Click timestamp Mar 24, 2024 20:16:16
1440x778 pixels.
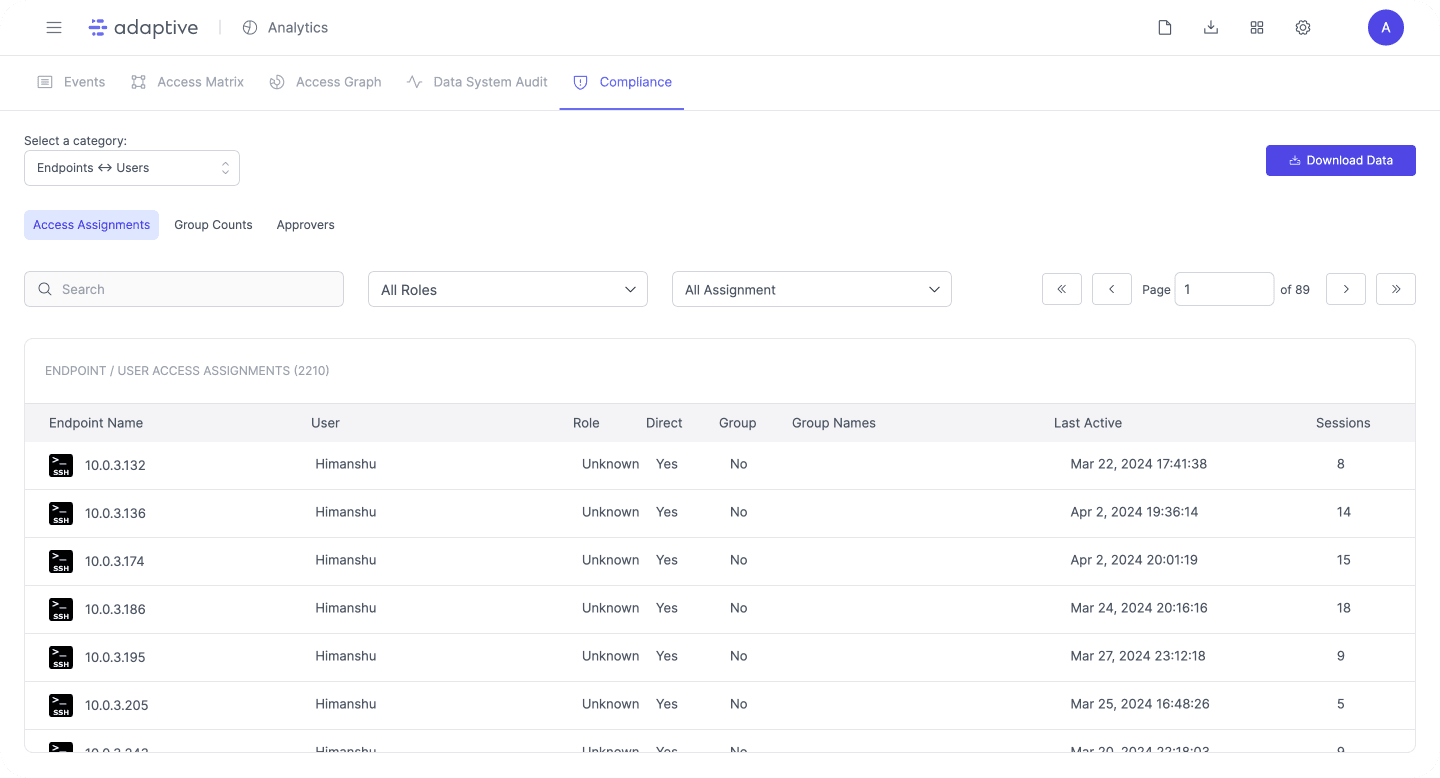(x=1139, y=608)
